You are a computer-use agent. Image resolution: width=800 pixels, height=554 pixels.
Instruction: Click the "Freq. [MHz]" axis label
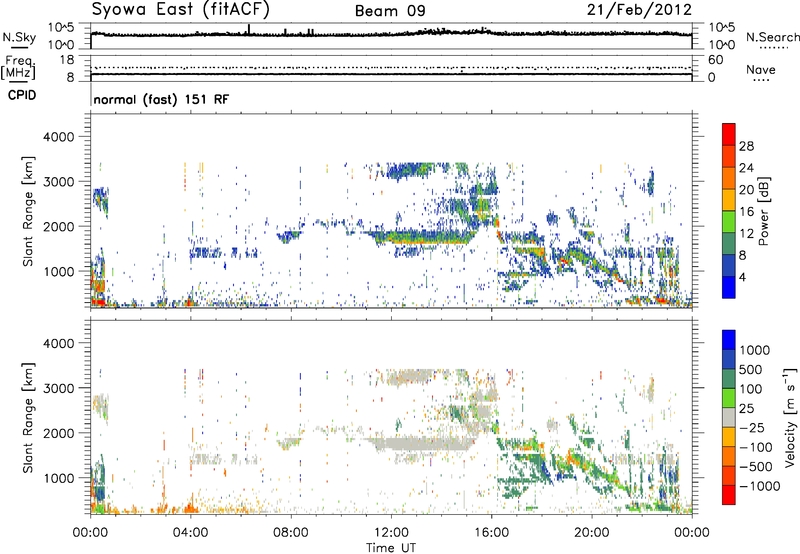[18, 68]
